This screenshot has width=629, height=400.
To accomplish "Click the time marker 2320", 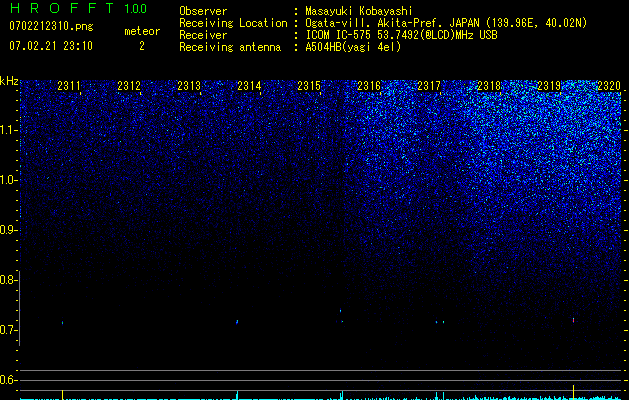I will [609, 86].
